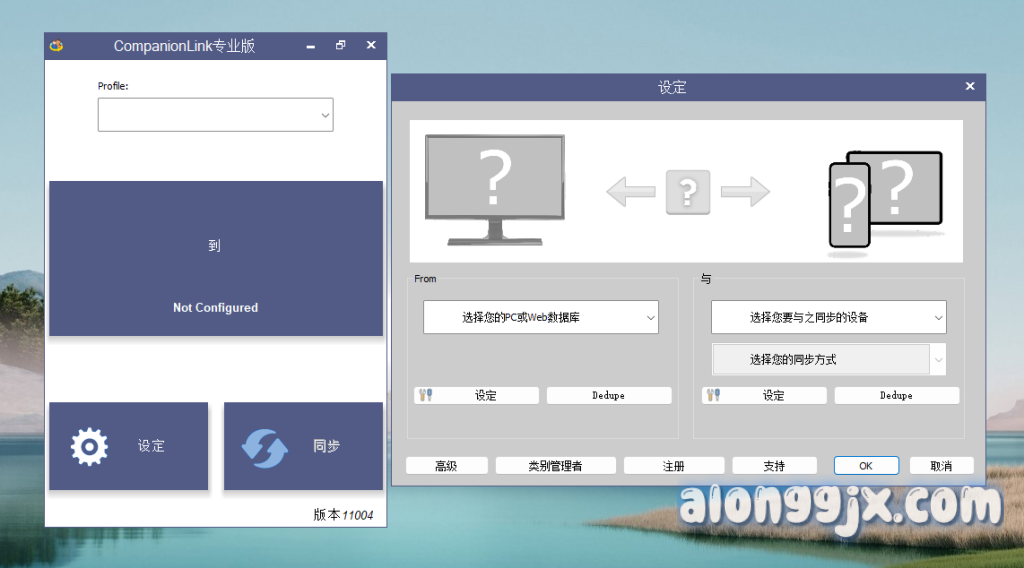Expand the 选择您要与之同步的设备 dropdown
This screenshot has width=1024, height=568.
[828, 317]
